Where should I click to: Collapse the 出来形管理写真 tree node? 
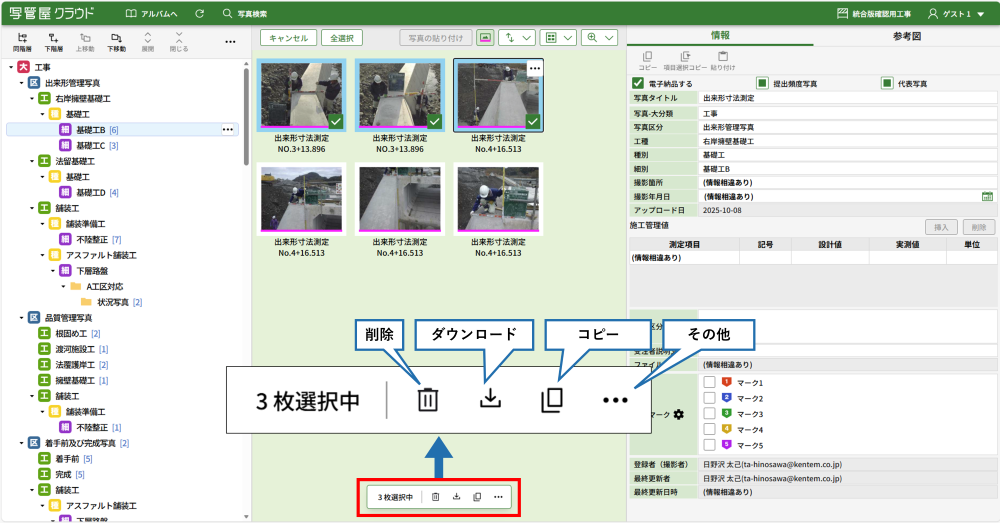click(22, 83)
